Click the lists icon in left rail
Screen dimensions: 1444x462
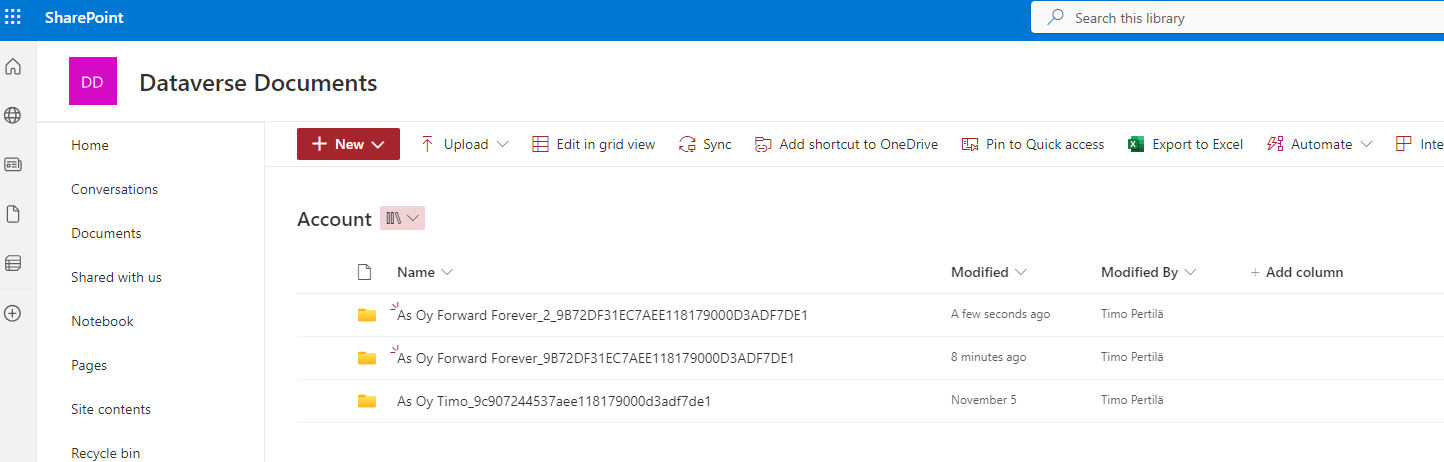13,264
